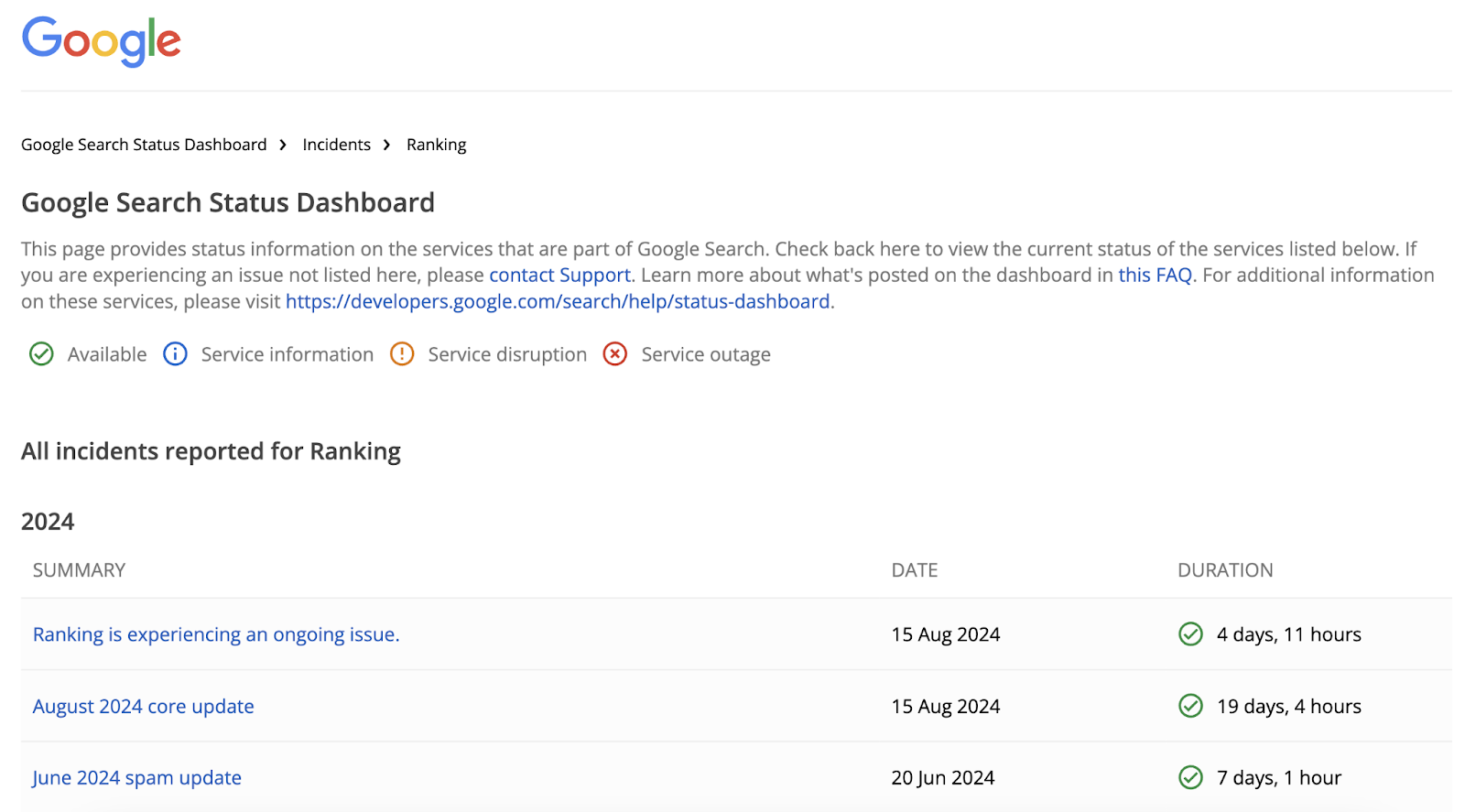This screenshot has height=812, width=1465.
Task: Go to Incidents breadcrumb
Action: (336, 145)
